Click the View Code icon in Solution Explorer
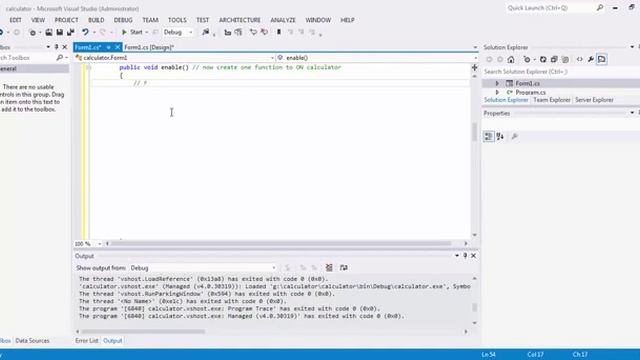The image size is (640, 360). (580, 60)
